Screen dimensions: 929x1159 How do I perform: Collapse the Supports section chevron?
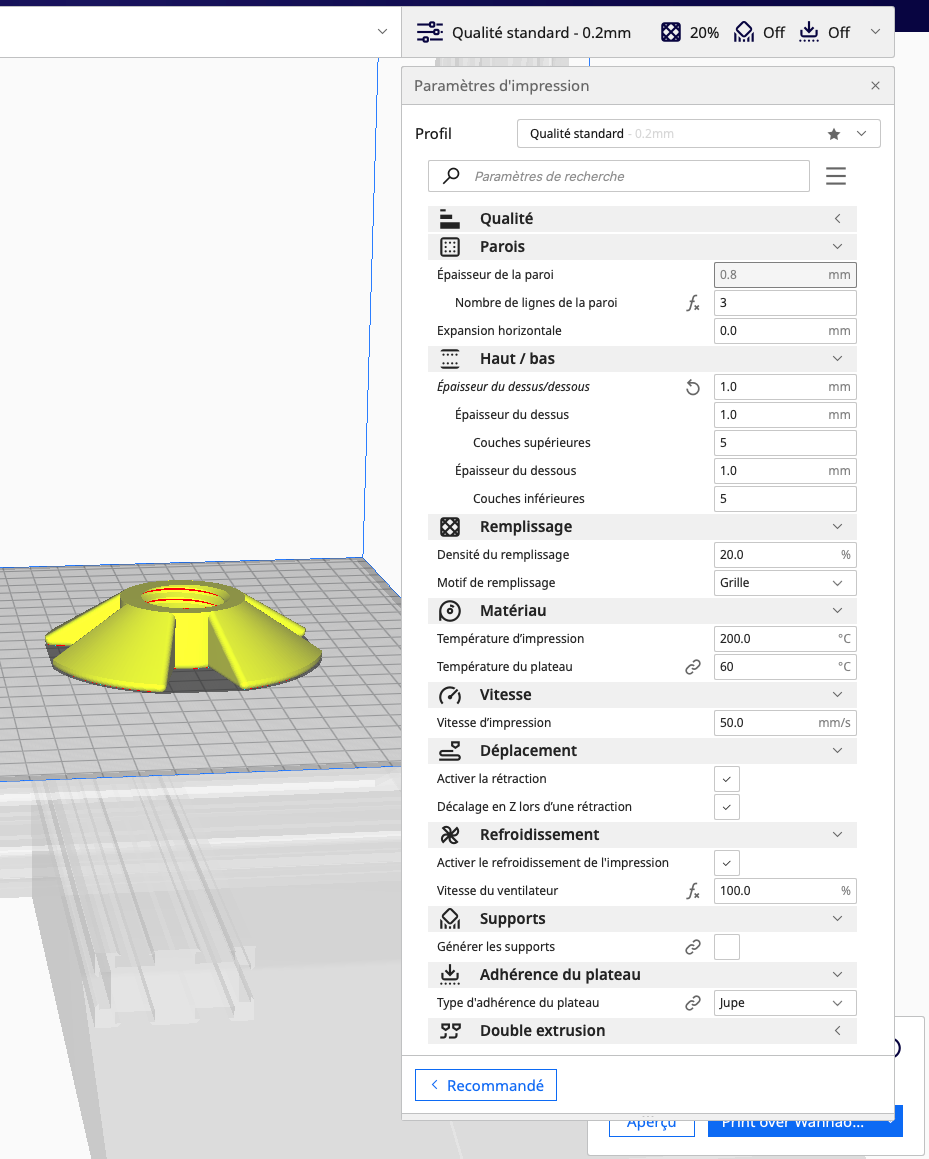[x=837, y=919]
